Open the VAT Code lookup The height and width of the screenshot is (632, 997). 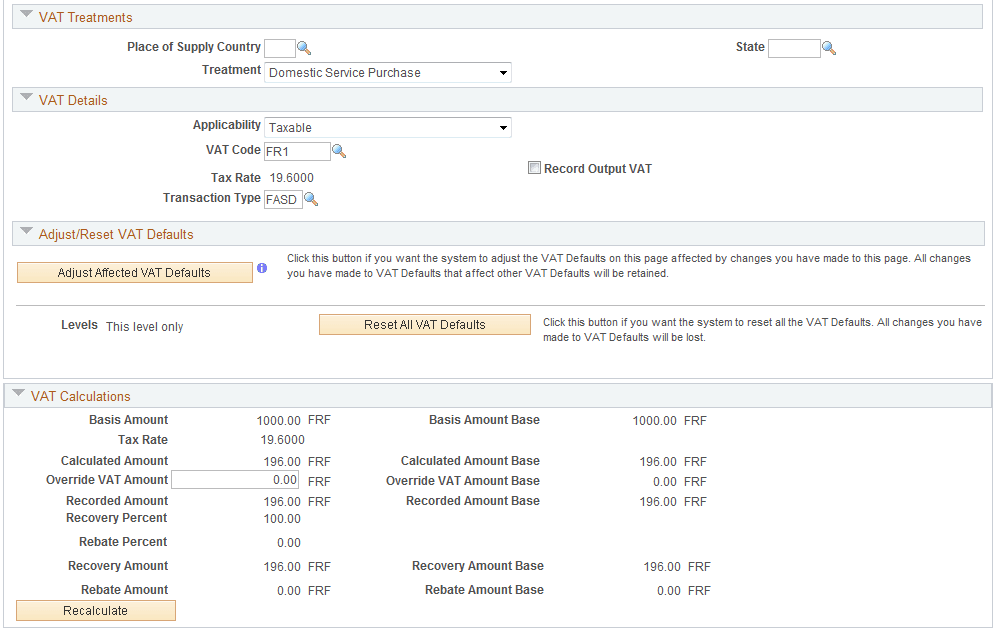pyautogui.click(x=338, y=150)
